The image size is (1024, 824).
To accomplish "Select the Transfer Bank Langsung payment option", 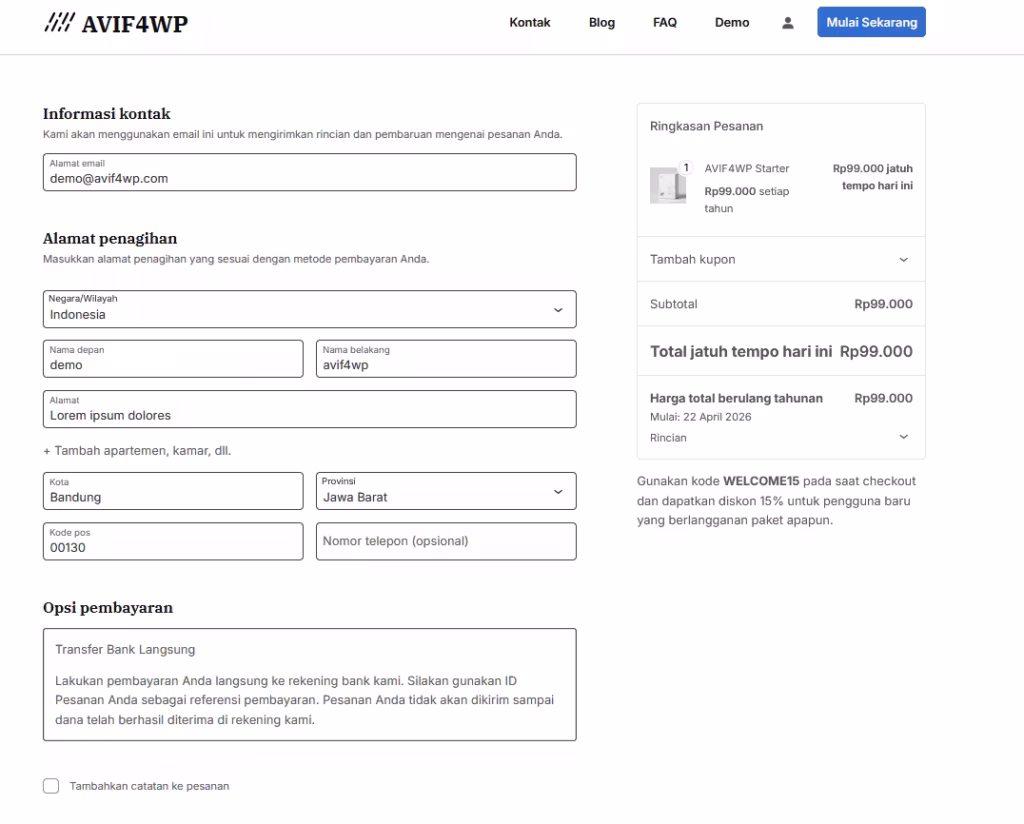I will pyautogui.click(x=125, y=650).
